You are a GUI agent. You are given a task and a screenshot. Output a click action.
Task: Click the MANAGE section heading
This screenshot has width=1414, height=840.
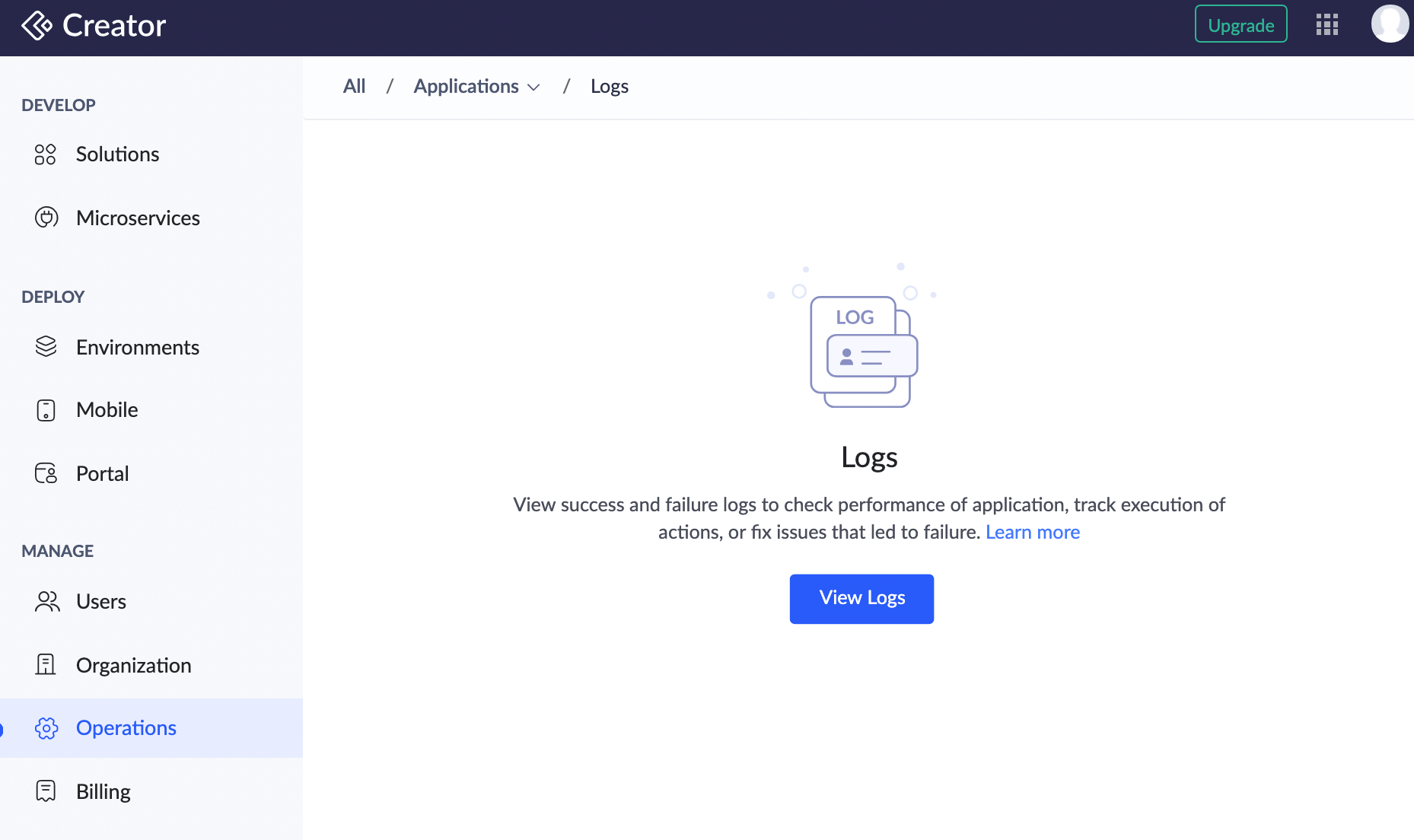pos(58,551)
